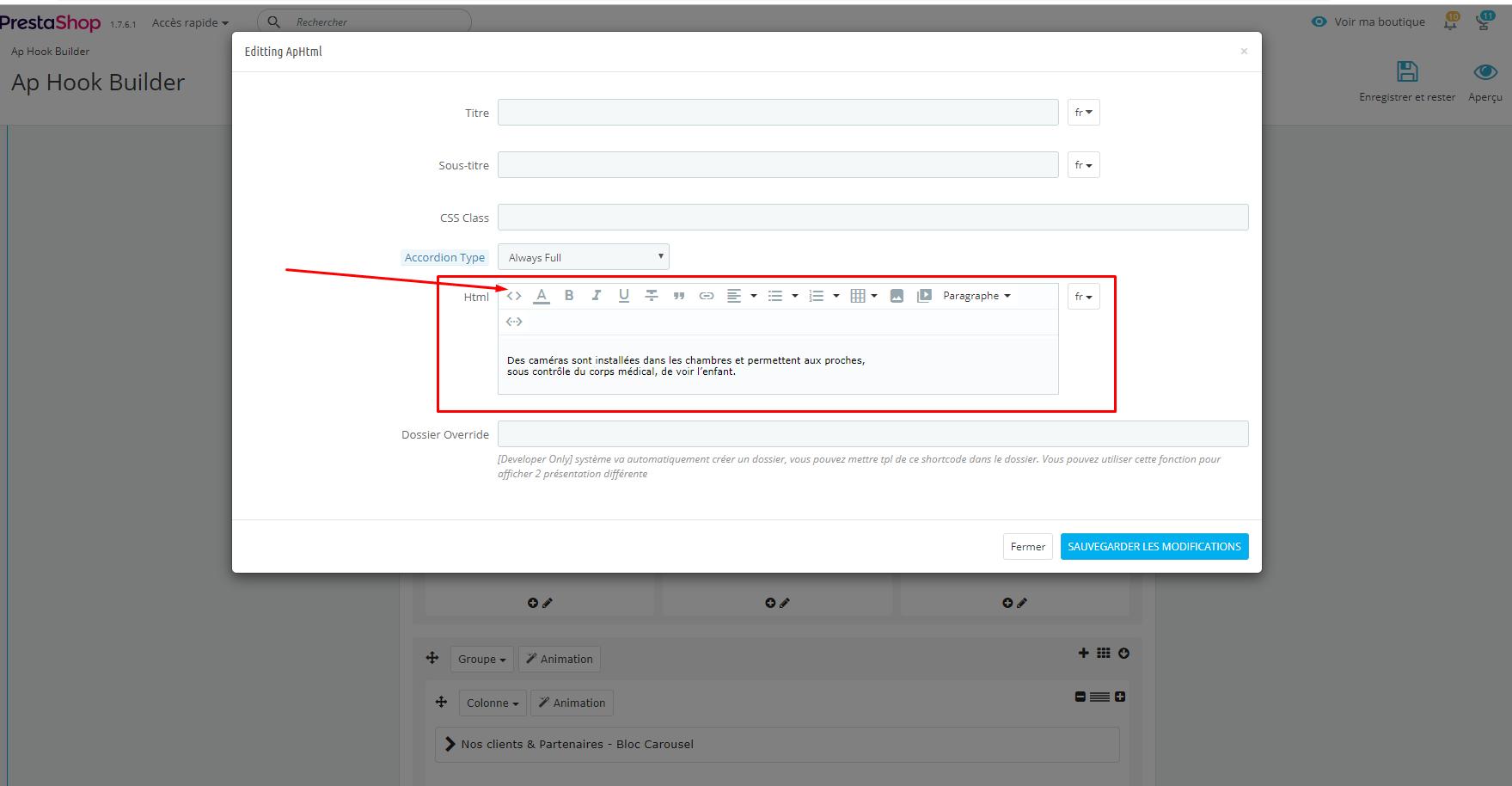Select Voir ma boutique link

pyautogui.click(x=1378, y=21)
